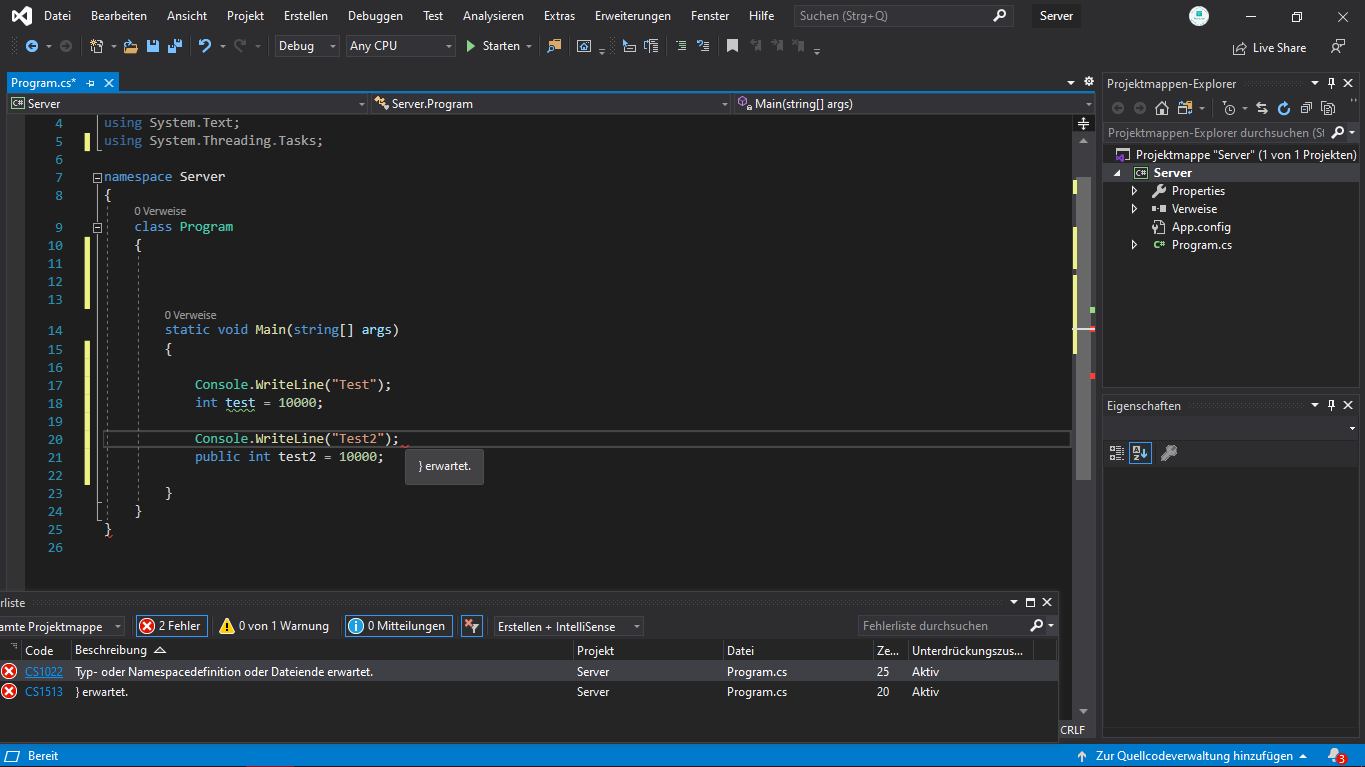Open the Debuggen menu
1365x767 pixels.
[375, 16]
